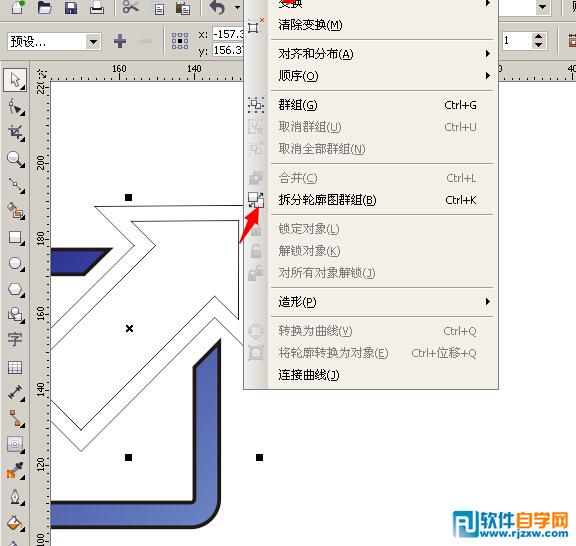Select the Basic shapes tool

[15, 315]
